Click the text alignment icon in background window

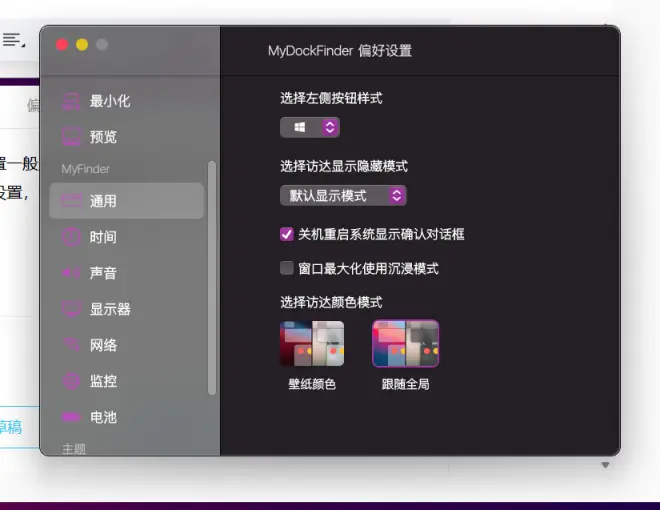pyautogui.click(x=13, y=40)
